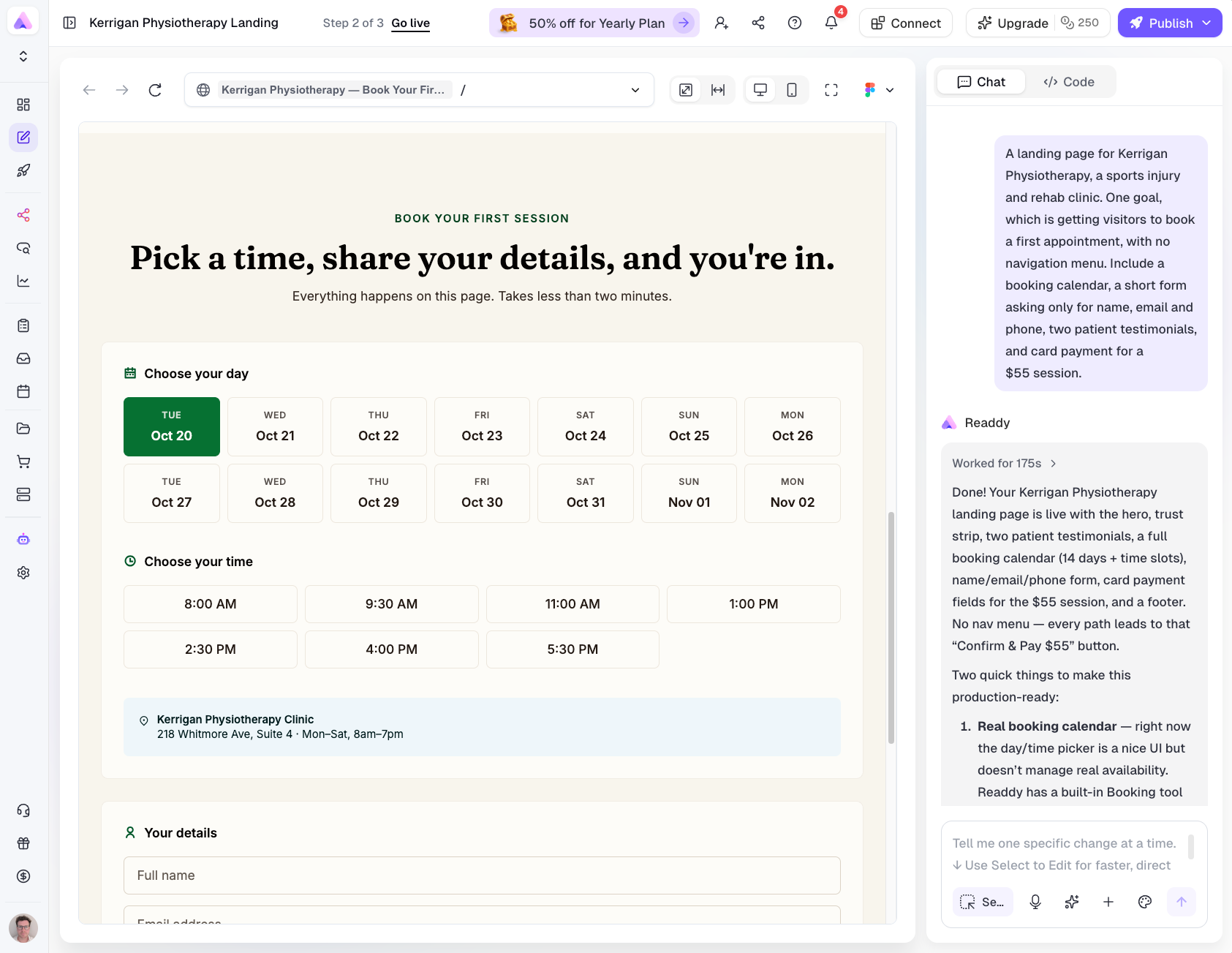Open the rocket launch icon in sidebar
Viewport: 1232px width, 953px height.
[x=23, y=170]
